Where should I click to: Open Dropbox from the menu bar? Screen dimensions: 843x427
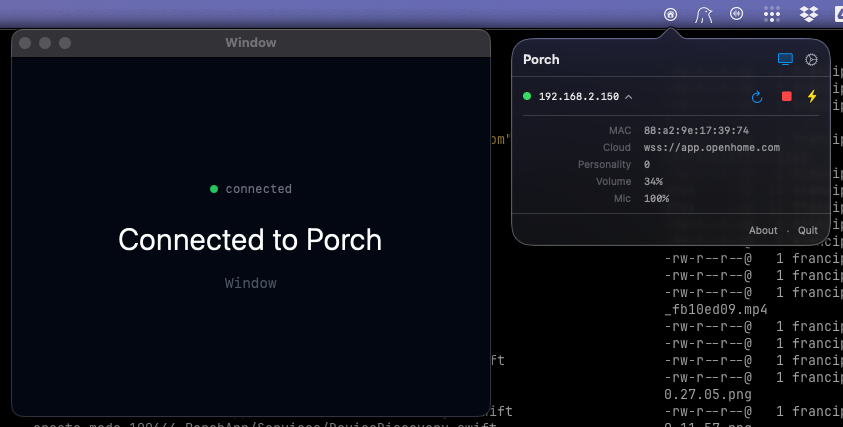(809, 14)
